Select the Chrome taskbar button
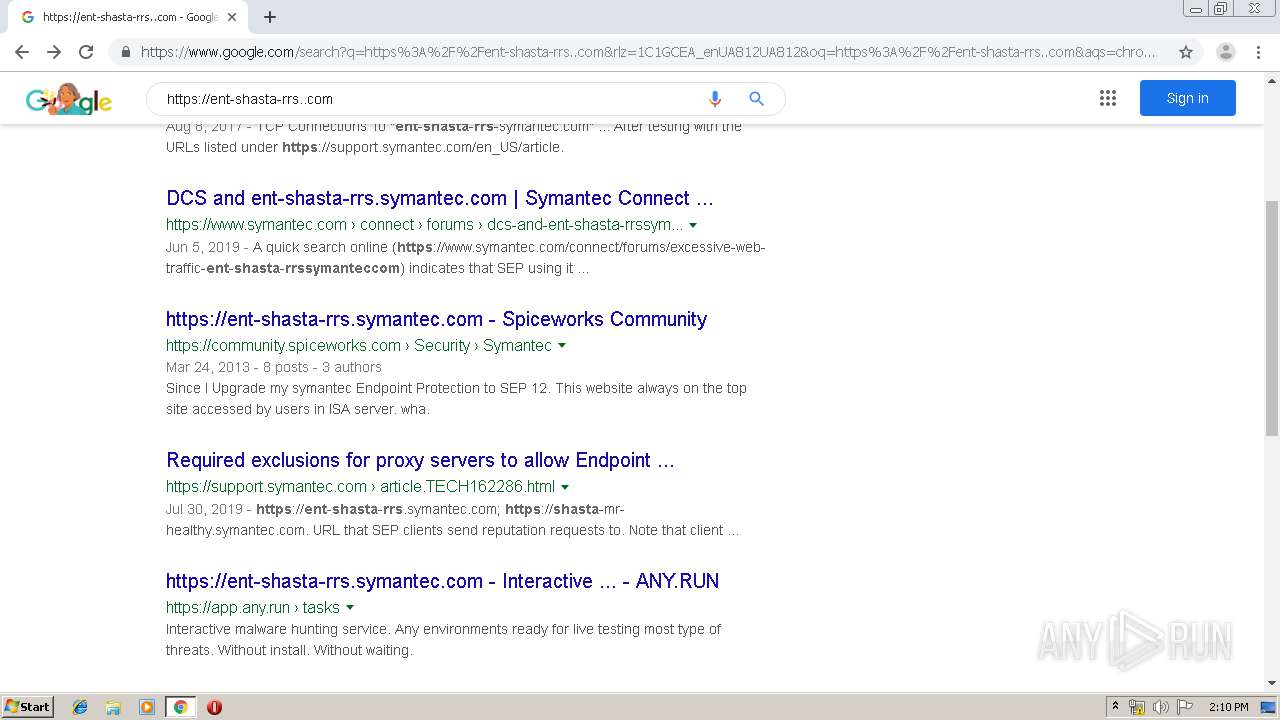 point(180,707)
